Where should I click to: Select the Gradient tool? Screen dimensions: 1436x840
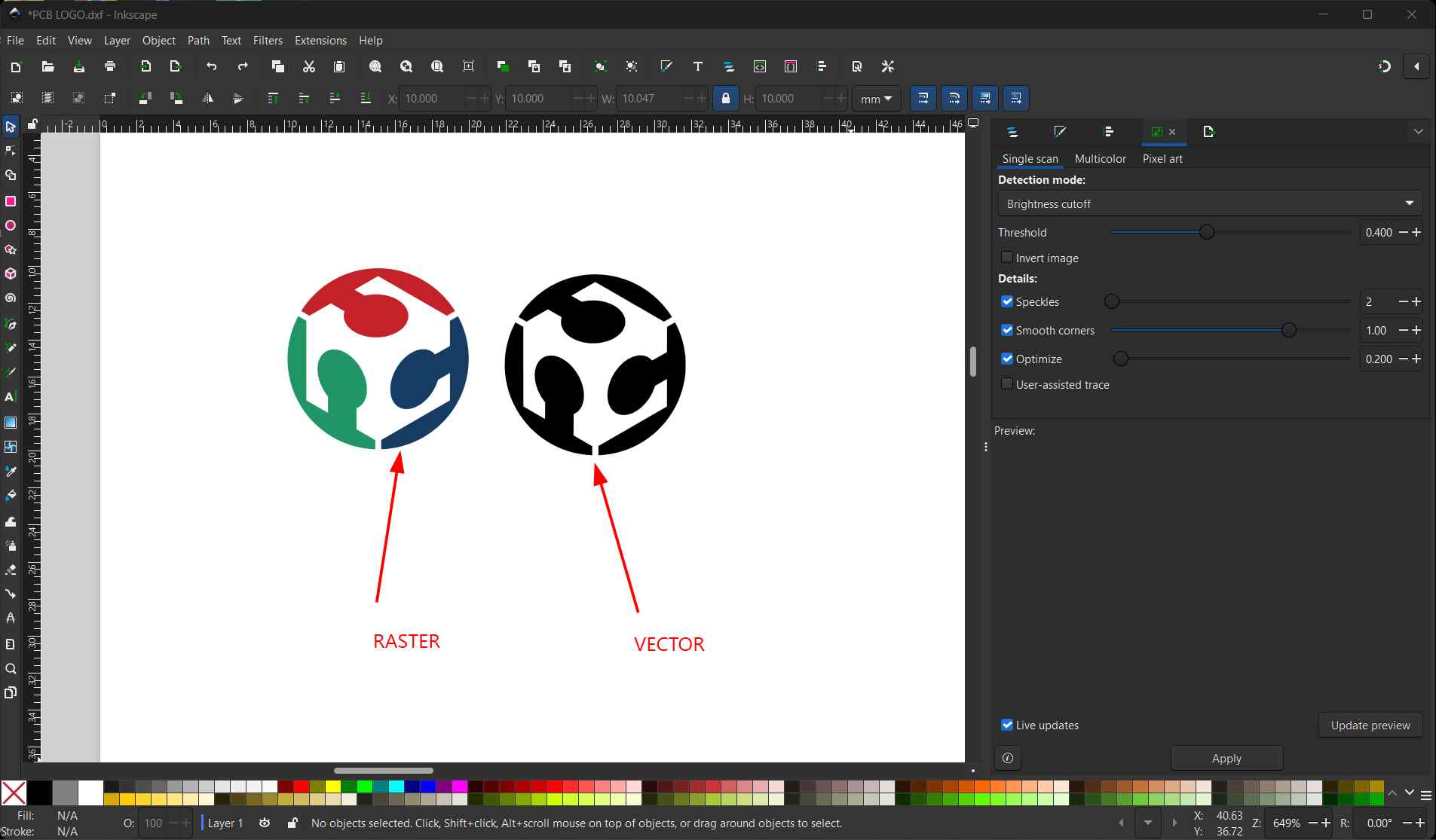pyautogui.click(x=11, y=423)
